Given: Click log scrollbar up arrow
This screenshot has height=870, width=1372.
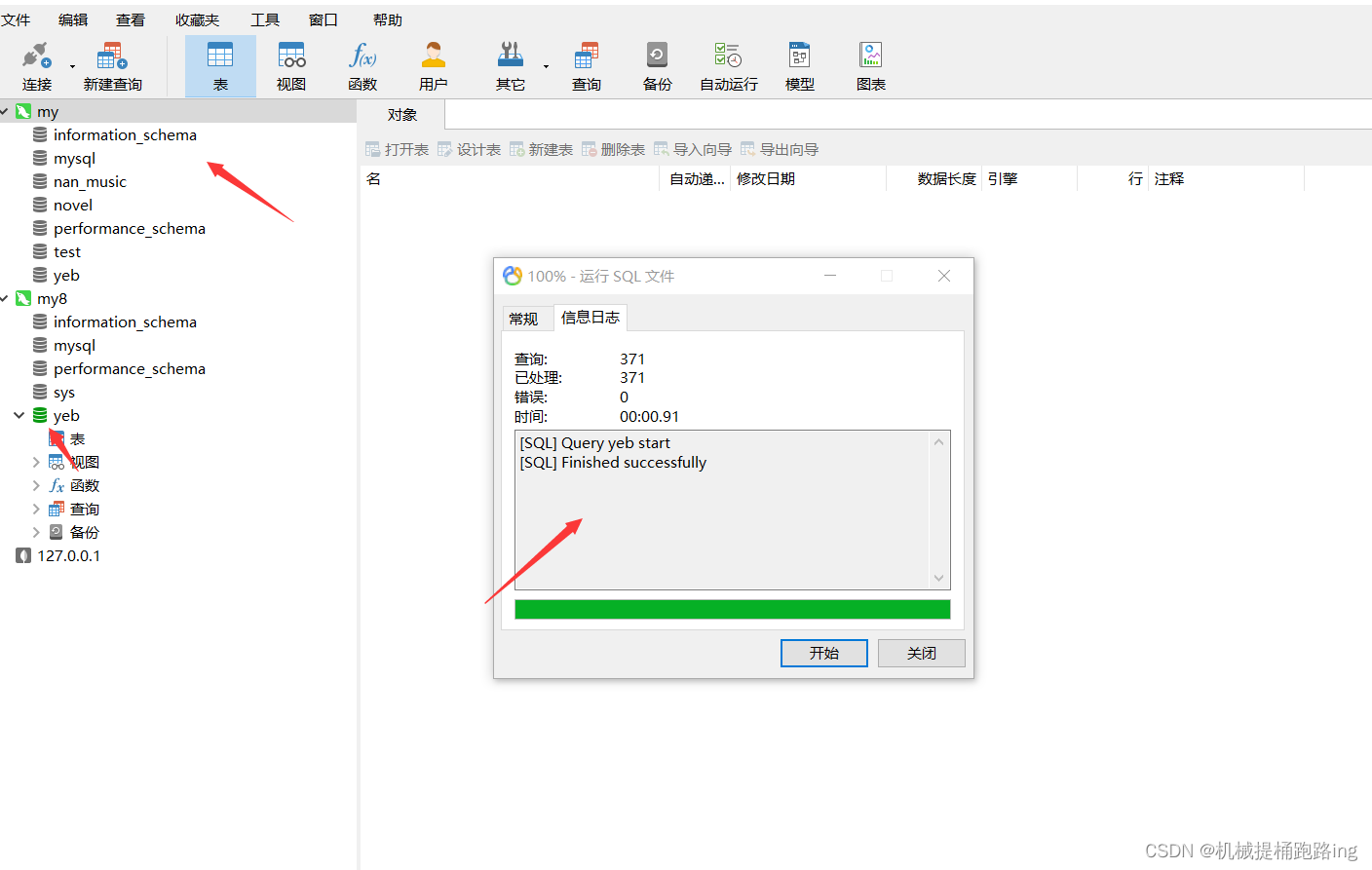Looking at the screenshot, I should coord(938,442).
